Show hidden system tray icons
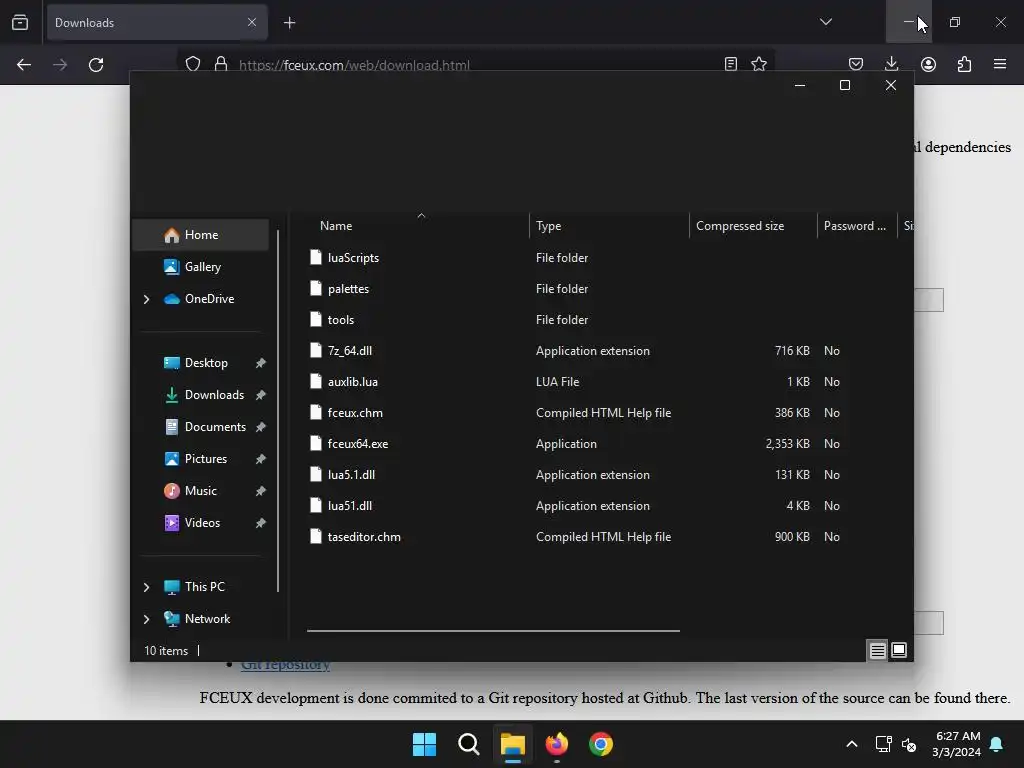Screen dimensions: 1024x768 point(852,744)
